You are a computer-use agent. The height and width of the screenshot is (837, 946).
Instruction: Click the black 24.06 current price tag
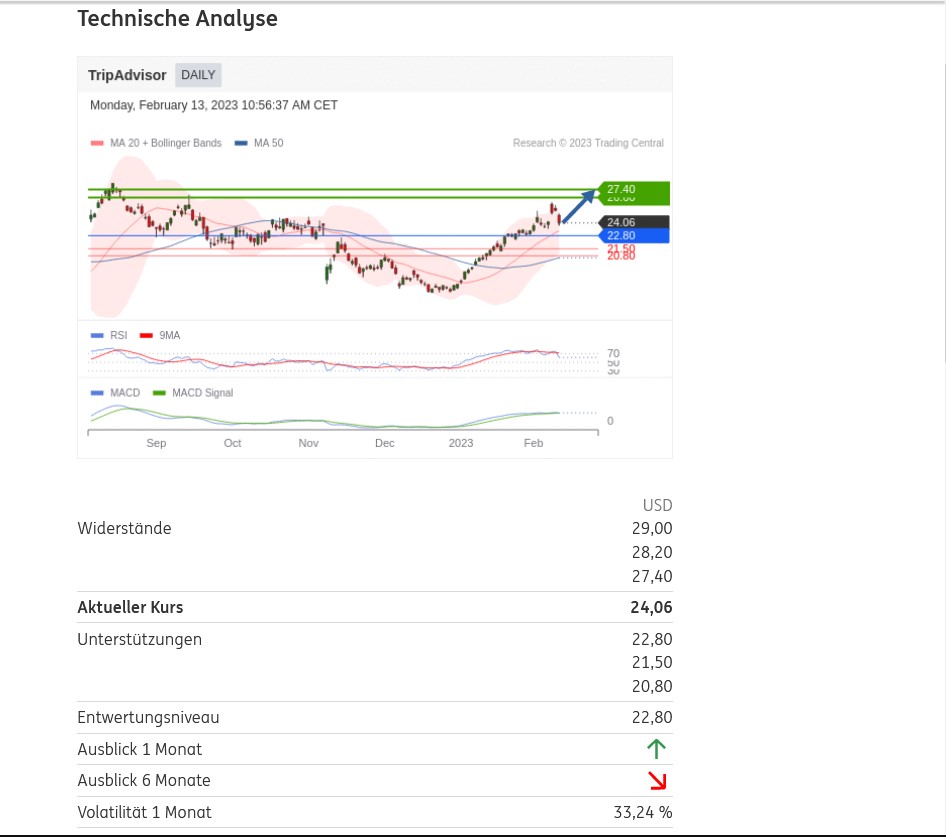(633, 222)
